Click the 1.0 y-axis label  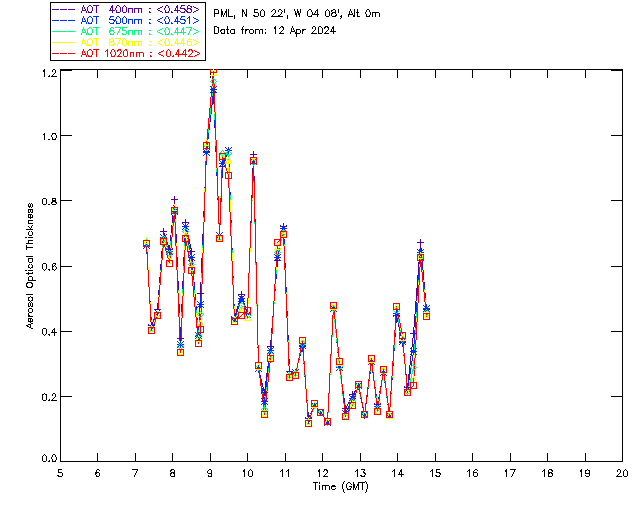[x=49, y=136]
